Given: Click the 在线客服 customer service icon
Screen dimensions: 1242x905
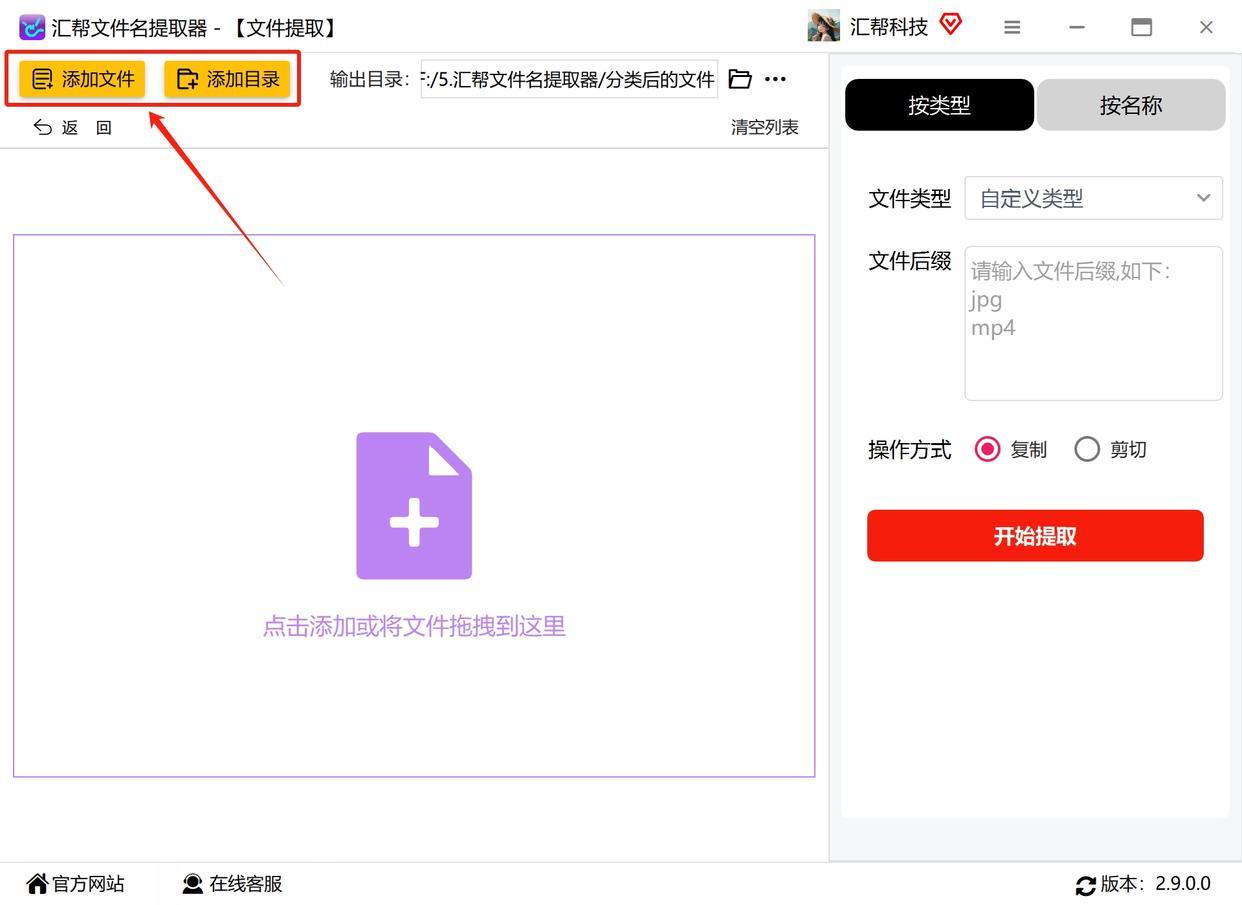Looking at the screenshot, I should pyautogui.click(x=192, y=883).
